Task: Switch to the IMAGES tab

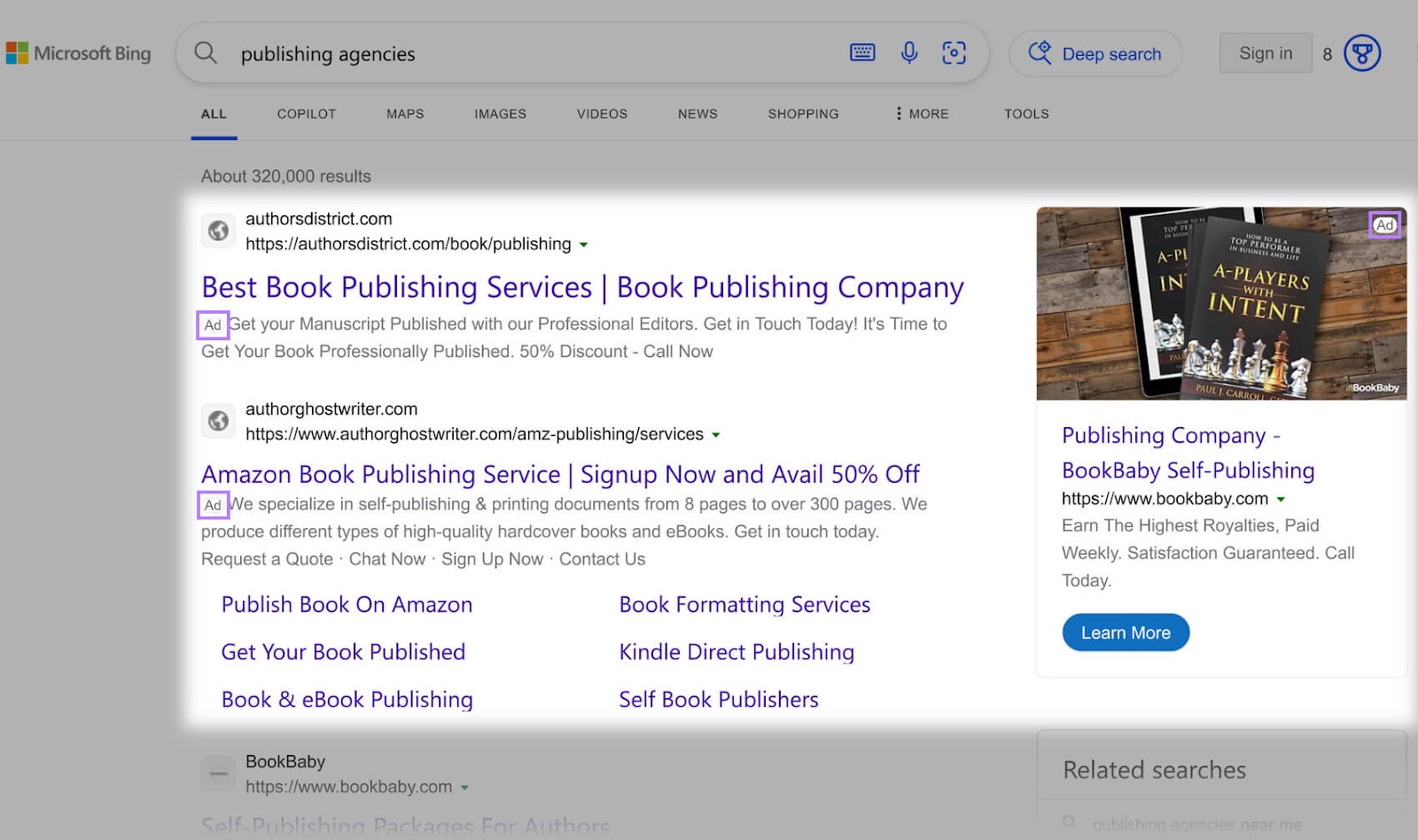Action: [x=500, y=113]
